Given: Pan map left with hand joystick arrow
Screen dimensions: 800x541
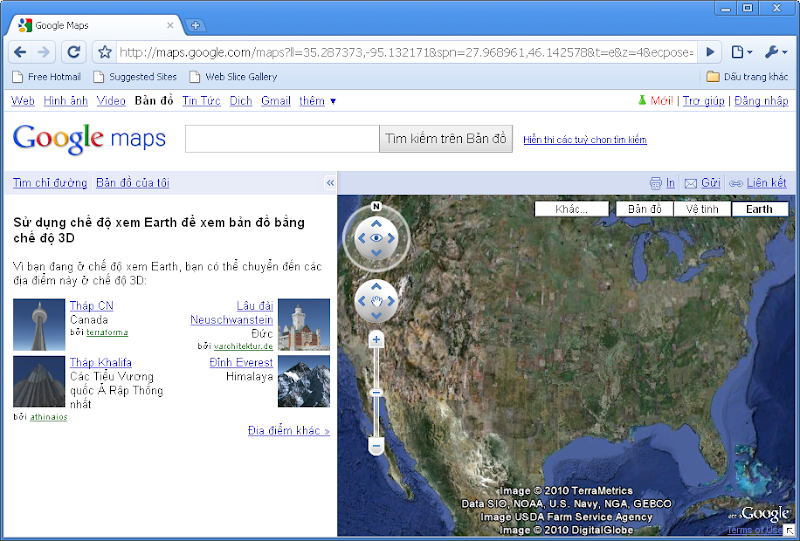Looking at the screenshot, I should (x=361, y=301).
